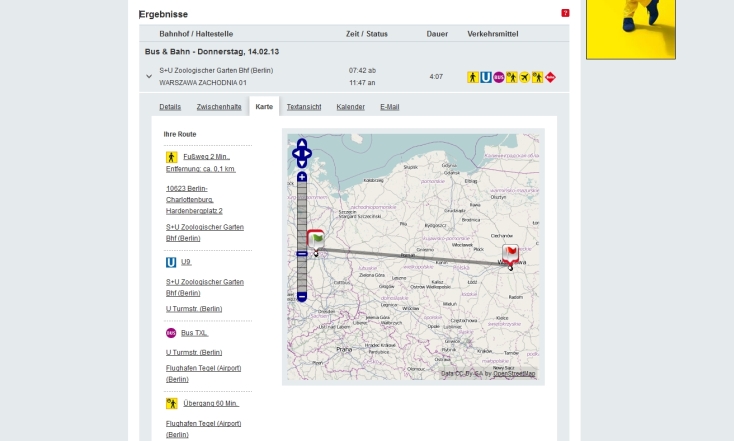
Task: Click the red destination flag marker on map
Action: (511, 252)
